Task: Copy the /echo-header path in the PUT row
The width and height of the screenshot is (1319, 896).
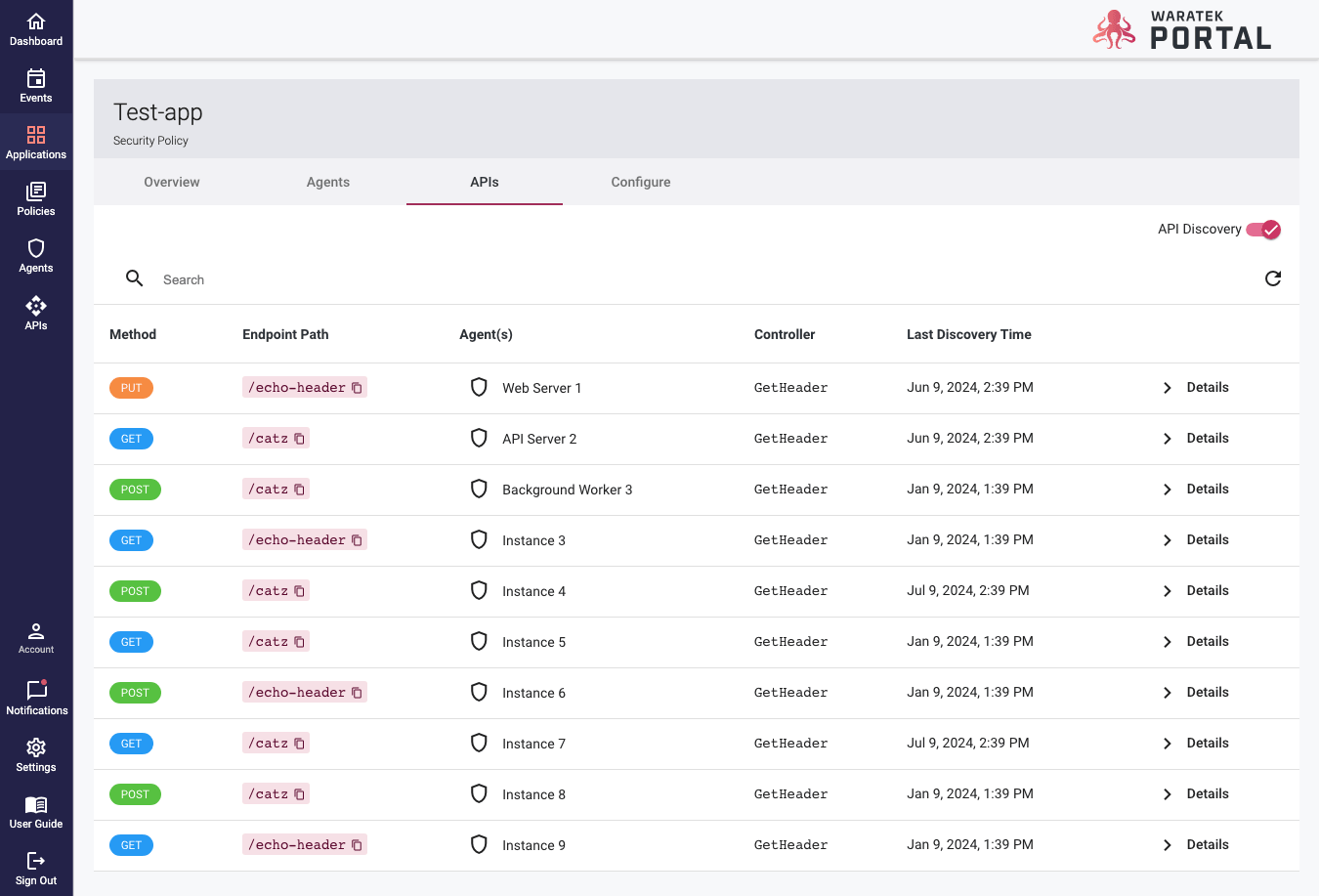Action: [357, 388]
